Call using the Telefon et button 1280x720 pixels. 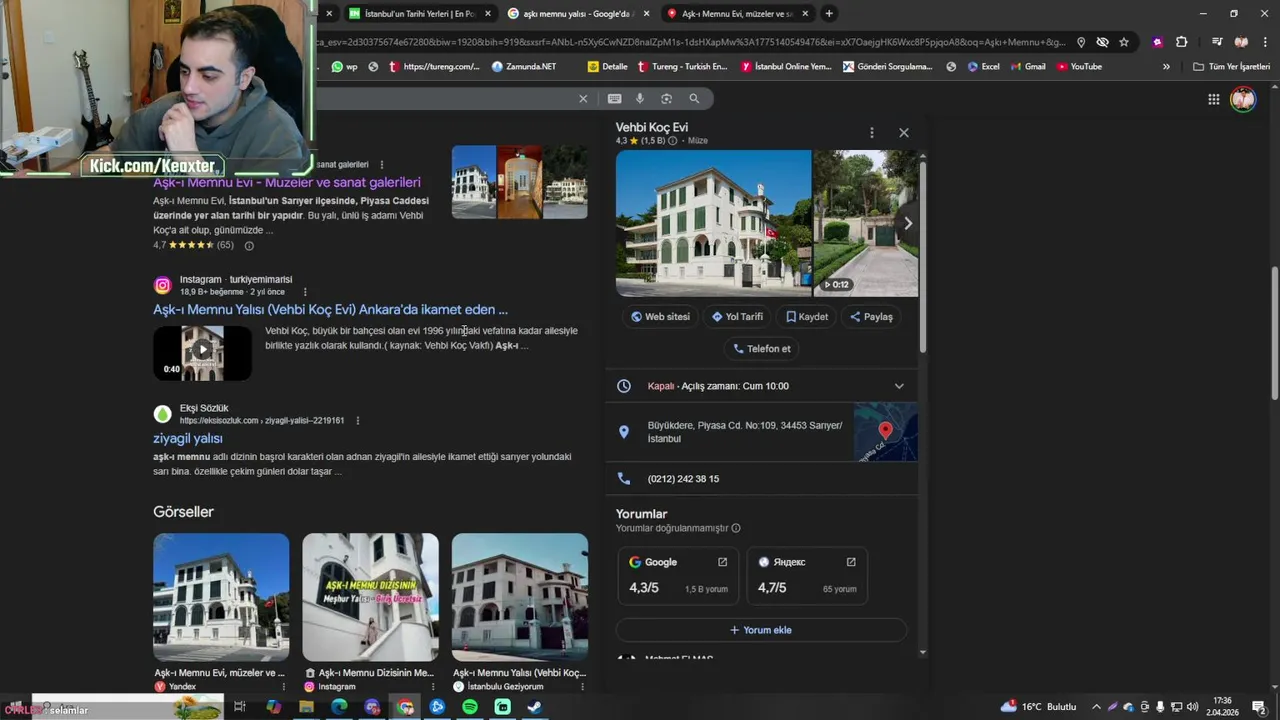tap(762, 349)
